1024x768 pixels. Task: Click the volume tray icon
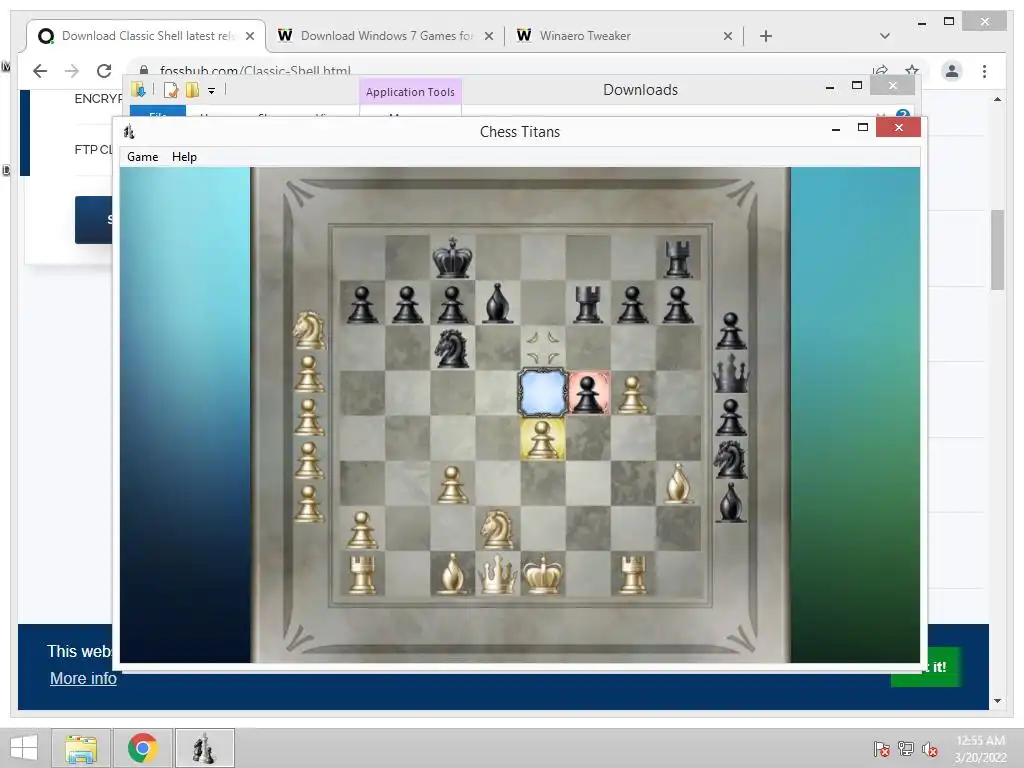(930, 749)
